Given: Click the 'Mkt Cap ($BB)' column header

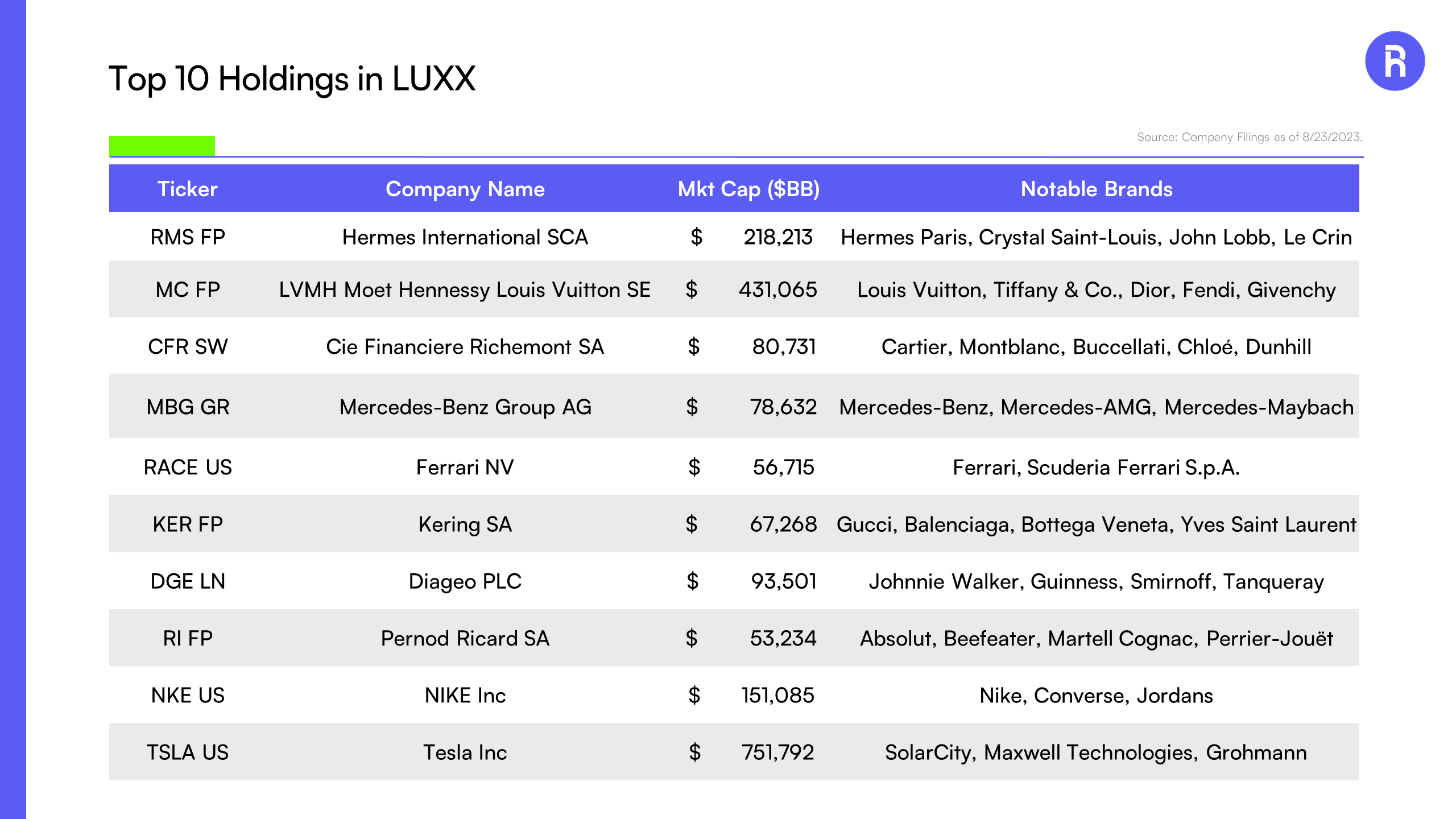Looking at the screenshot, I should [748, 189].
